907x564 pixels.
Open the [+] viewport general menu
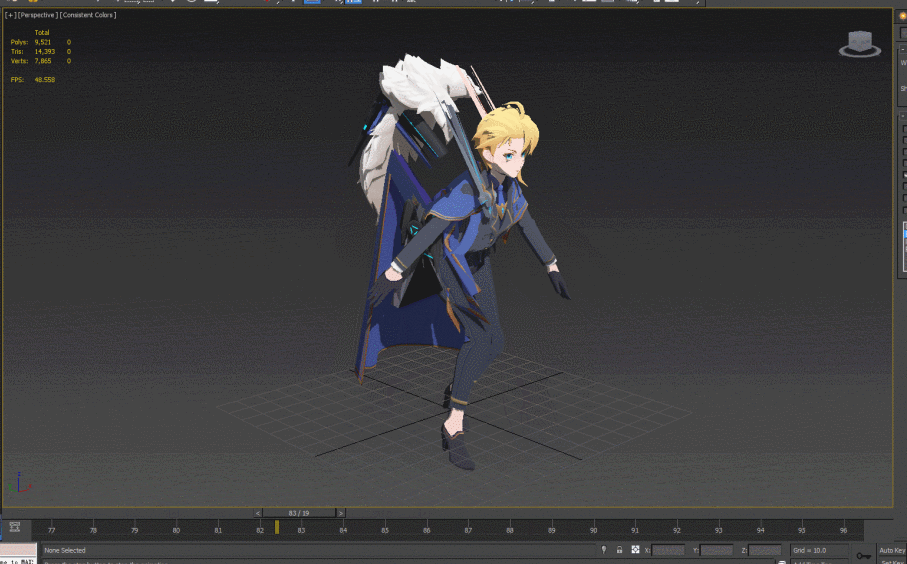point(10,15)
